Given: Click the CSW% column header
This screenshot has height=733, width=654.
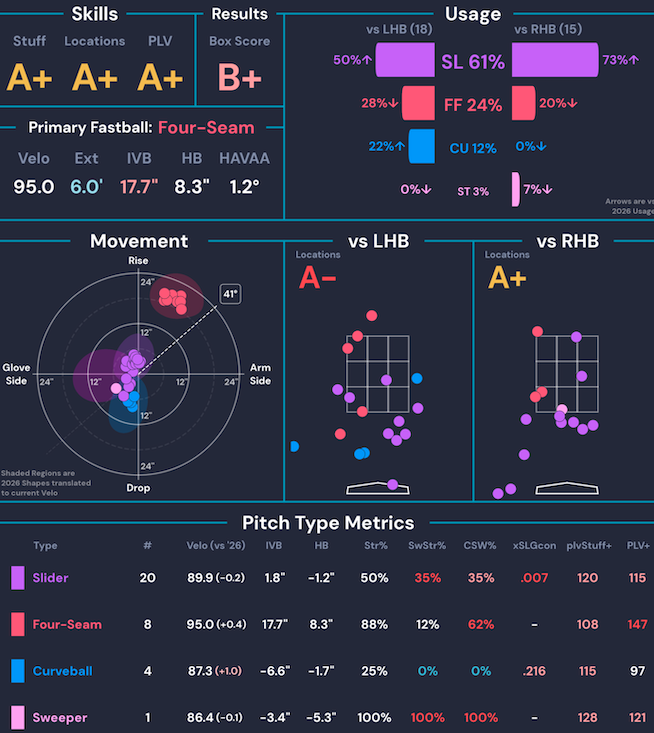Looking at the screenshot, I should coord(480,546).
